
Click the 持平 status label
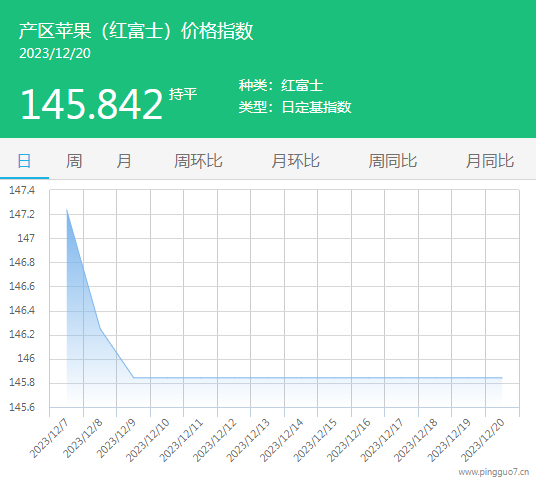coord(183,94)
